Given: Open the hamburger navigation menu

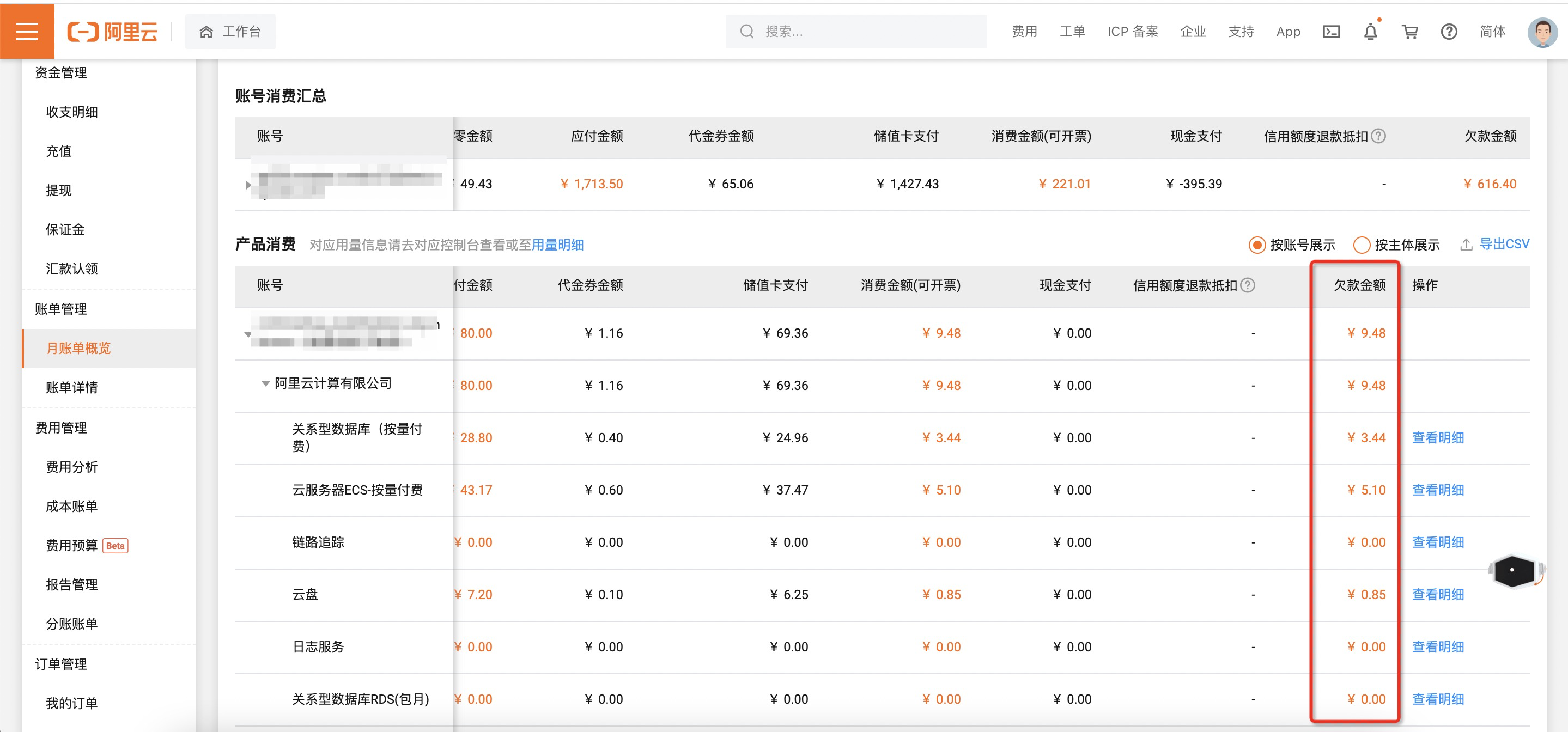Looking at the screenshot, I should coord(27,32).
